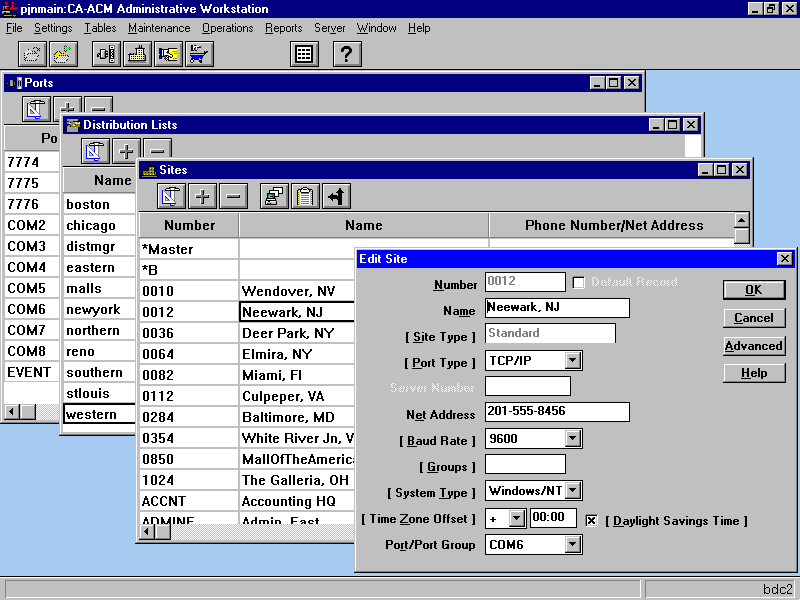Open the Maintenance menu
The width and height of the screenshot is (800, 600).
(158, 28)
